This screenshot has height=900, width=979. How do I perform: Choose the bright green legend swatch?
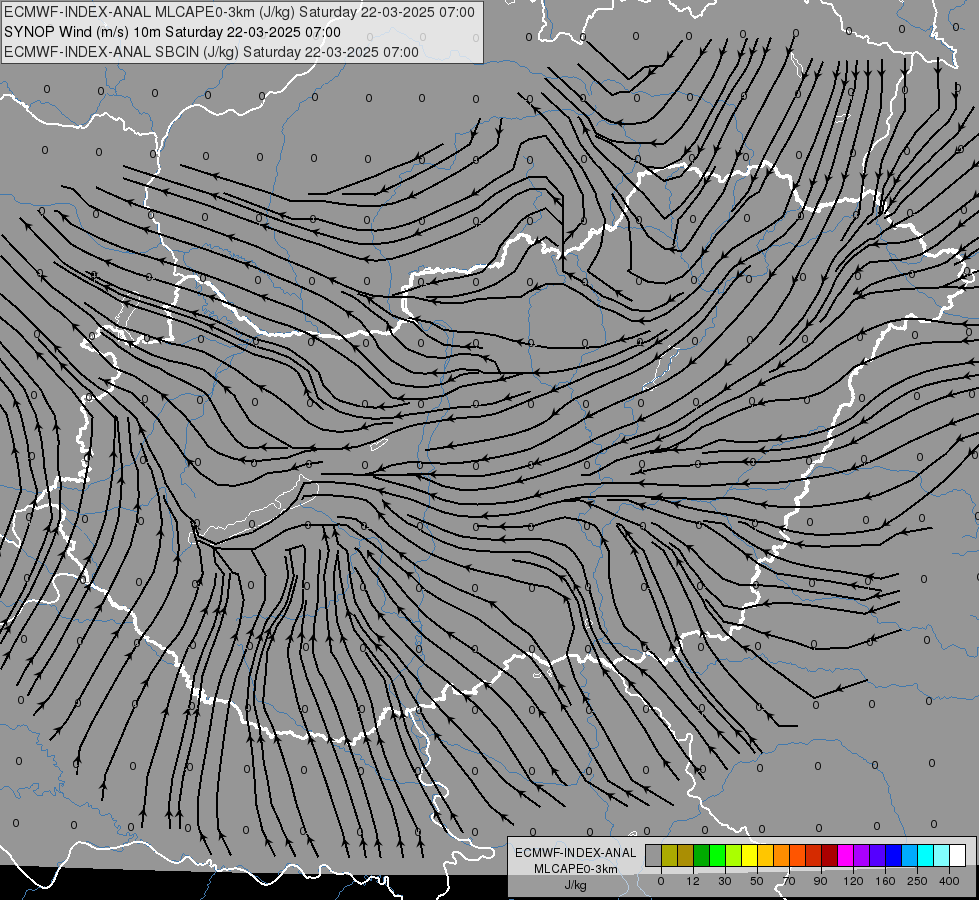717,855
